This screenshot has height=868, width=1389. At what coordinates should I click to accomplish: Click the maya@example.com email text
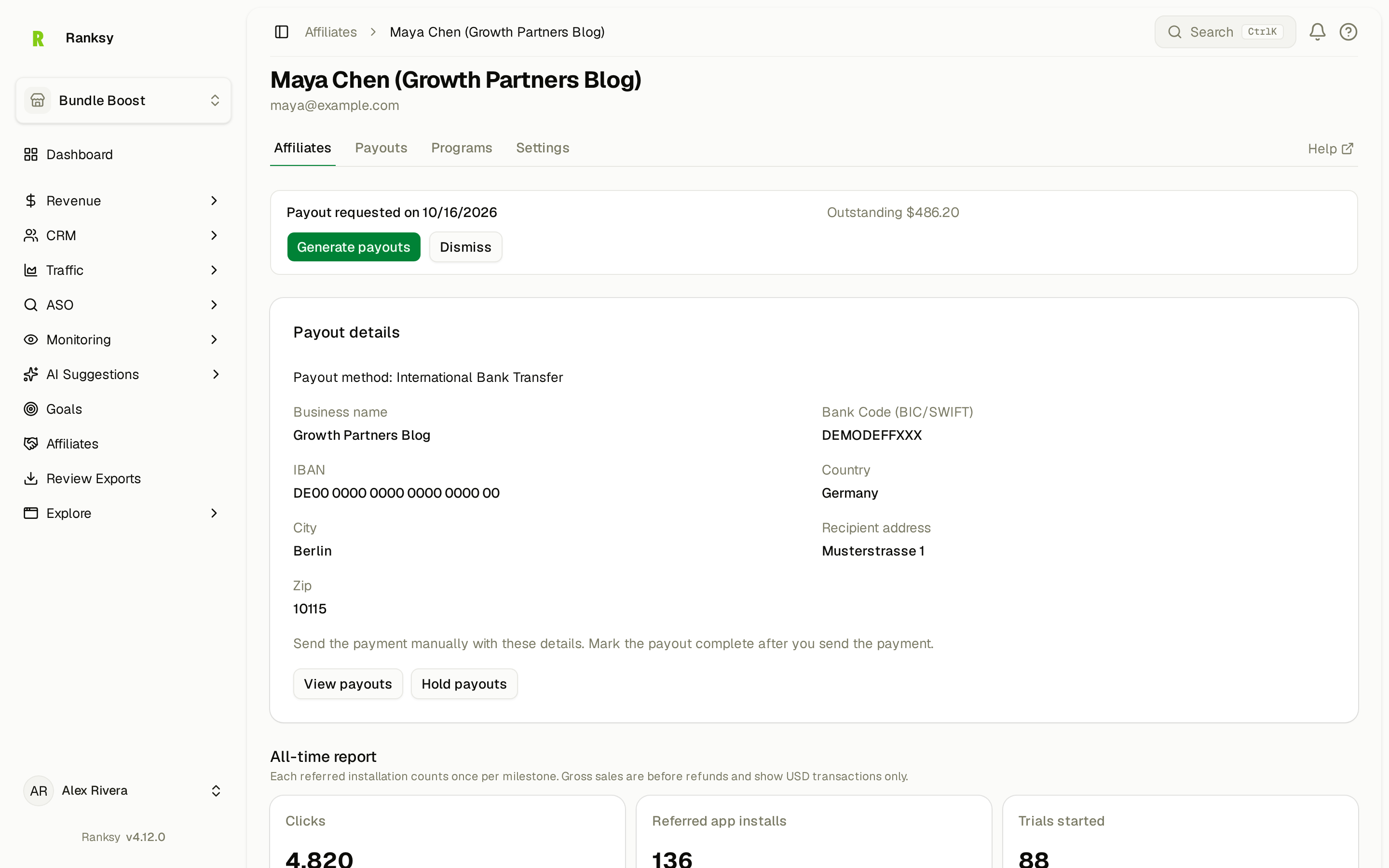point(335,106)
